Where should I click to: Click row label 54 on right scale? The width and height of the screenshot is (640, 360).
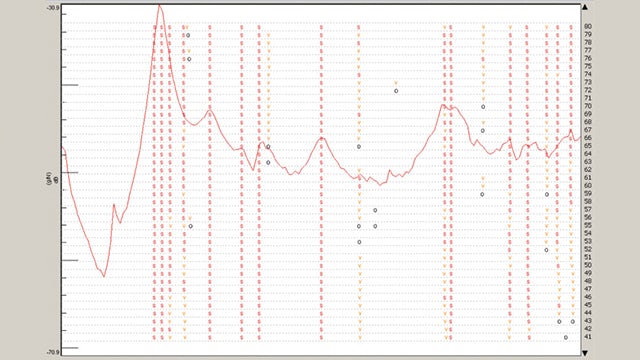[x=588, y=233]
